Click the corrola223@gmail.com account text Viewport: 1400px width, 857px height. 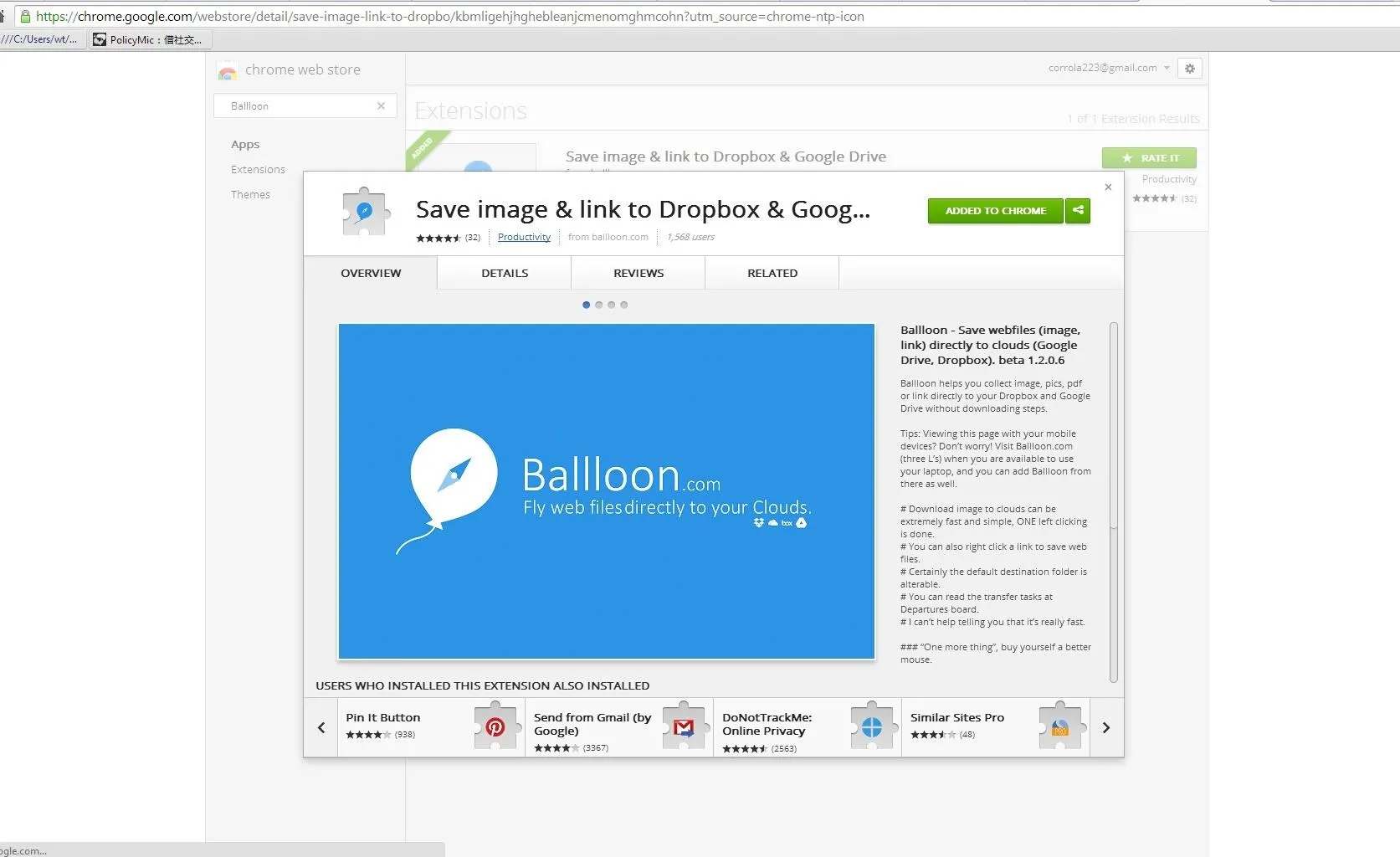1102,68
